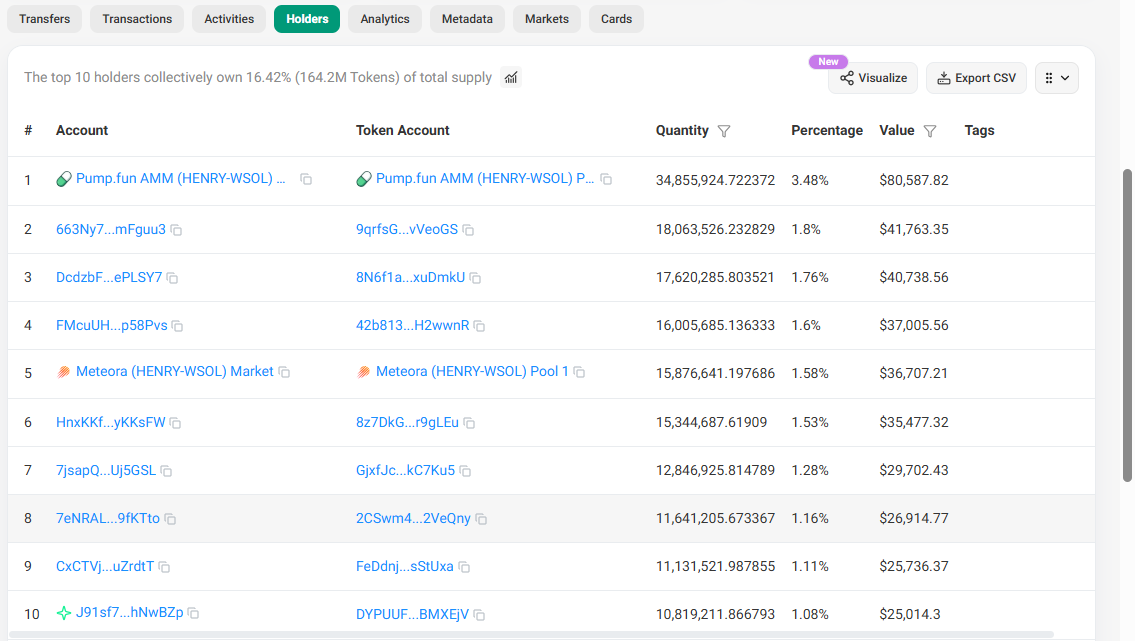Open the FMcuUH...p58Pvs account link
Viewport: 1135px width, 641px height.
click(x=110, y=325)
